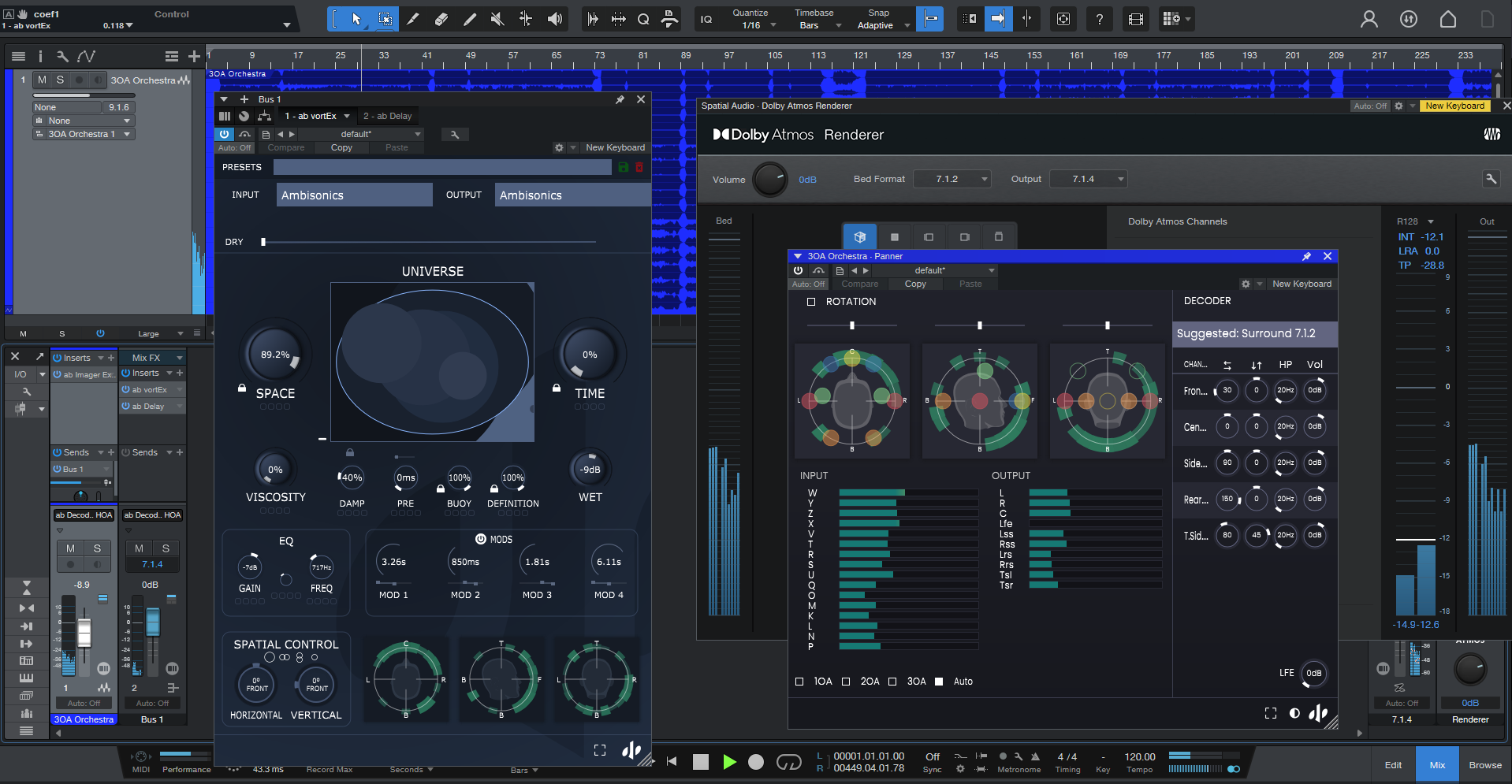1512x784 pixels.
Task: Open the help question mark icon
Action: click(x=1099, y=19)
